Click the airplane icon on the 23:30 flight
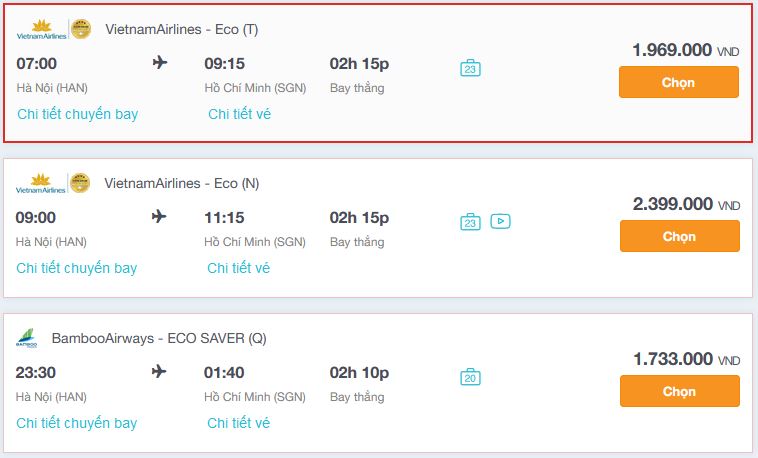758x458 pixels. click(159, 371)
